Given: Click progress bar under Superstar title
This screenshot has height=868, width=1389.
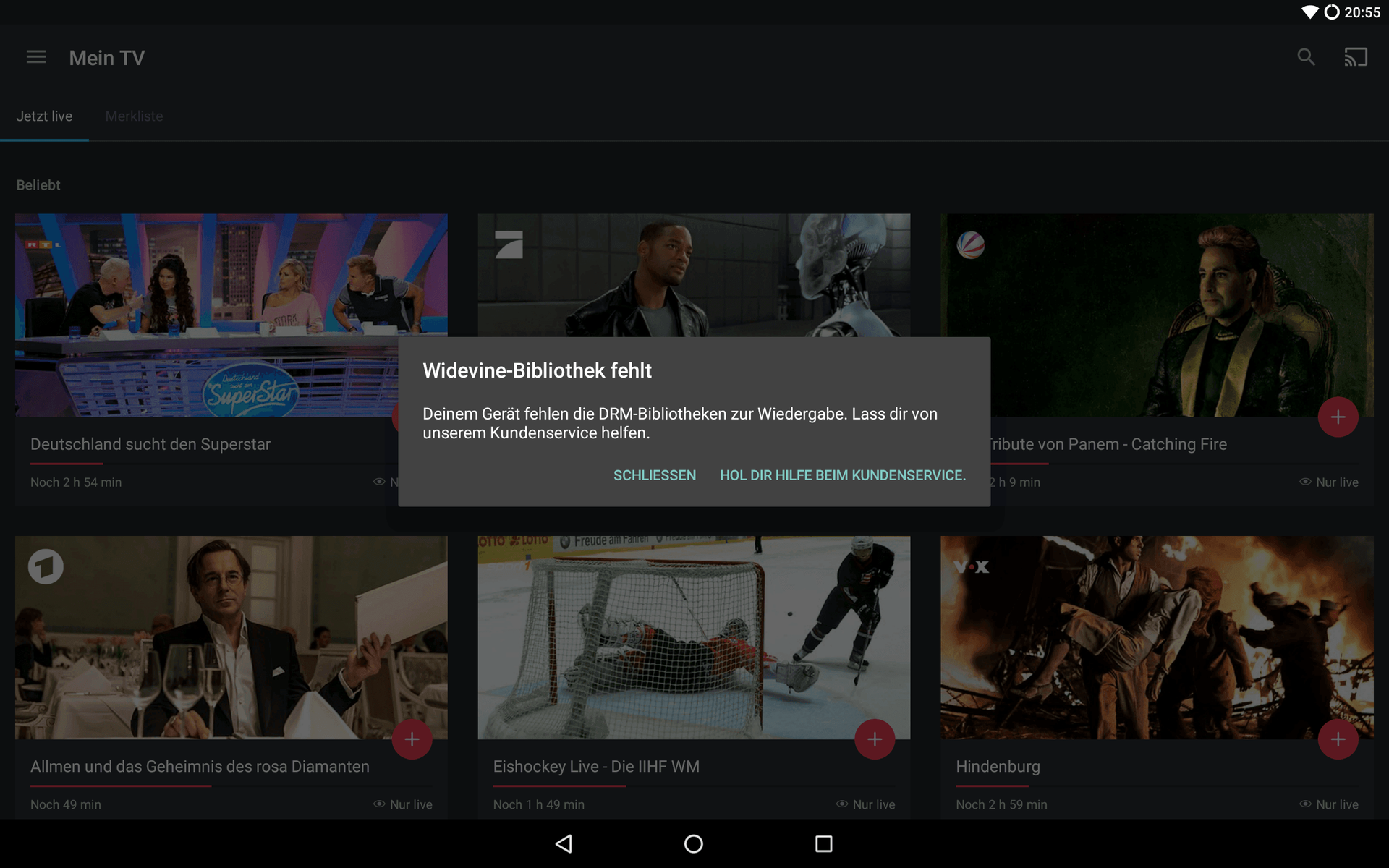Looking at the screenshot, I should click(213, 464).
